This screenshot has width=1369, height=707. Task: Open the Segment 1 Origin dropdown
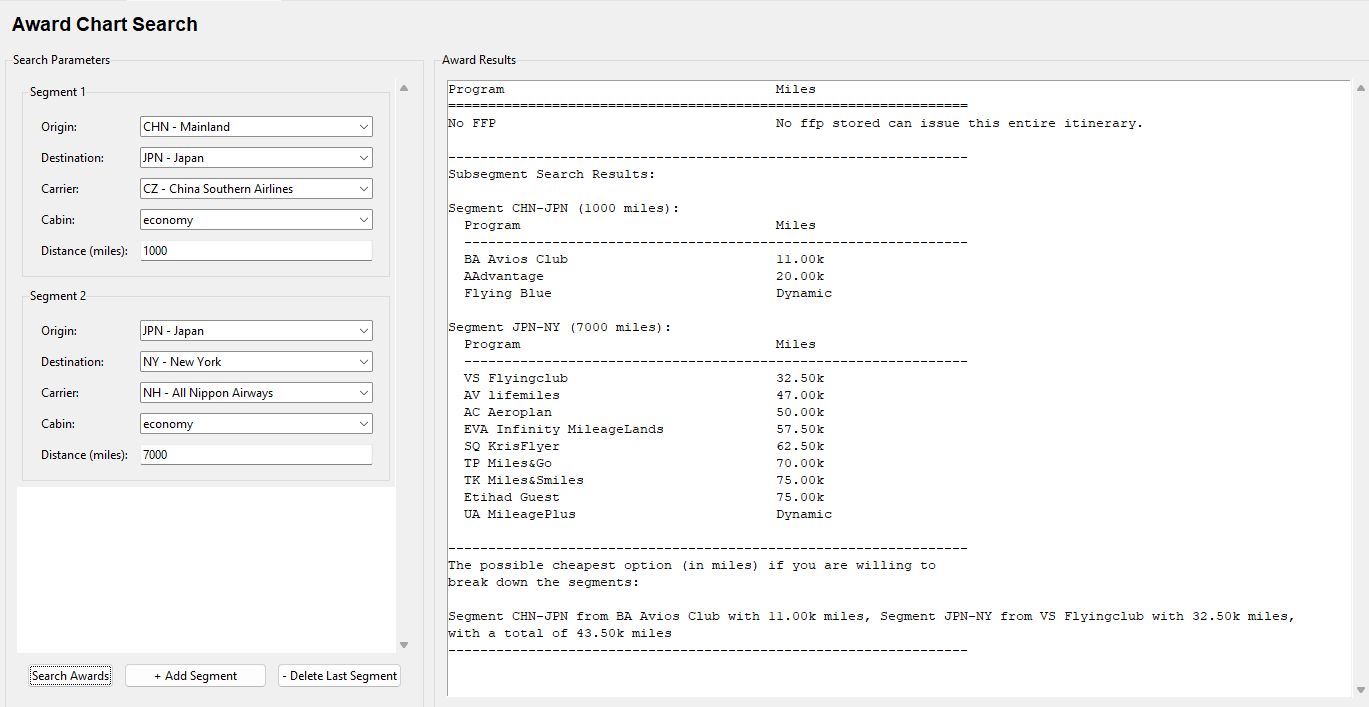point(256,127)
